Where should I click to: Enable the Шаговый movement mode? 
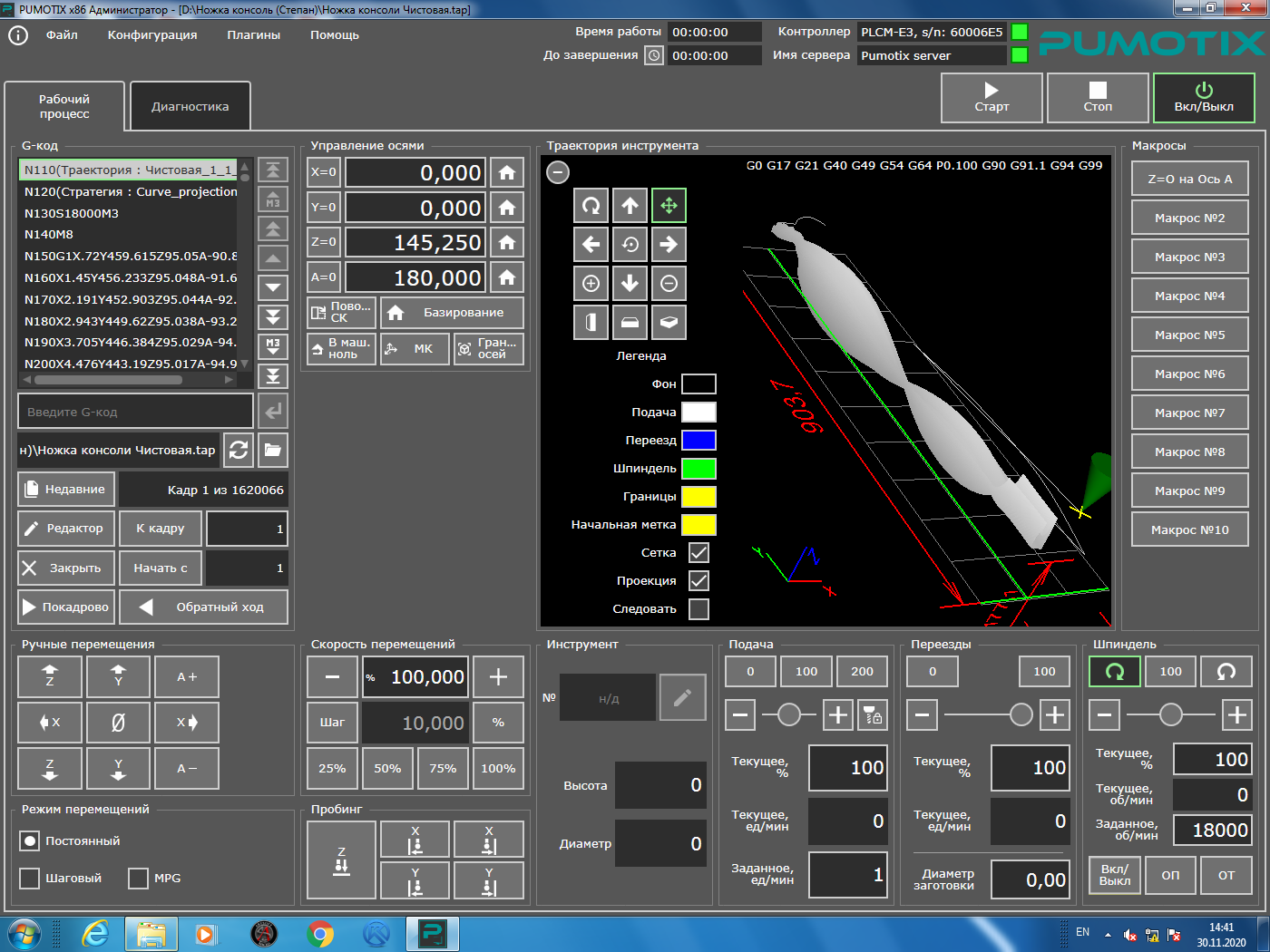point(30,878)
